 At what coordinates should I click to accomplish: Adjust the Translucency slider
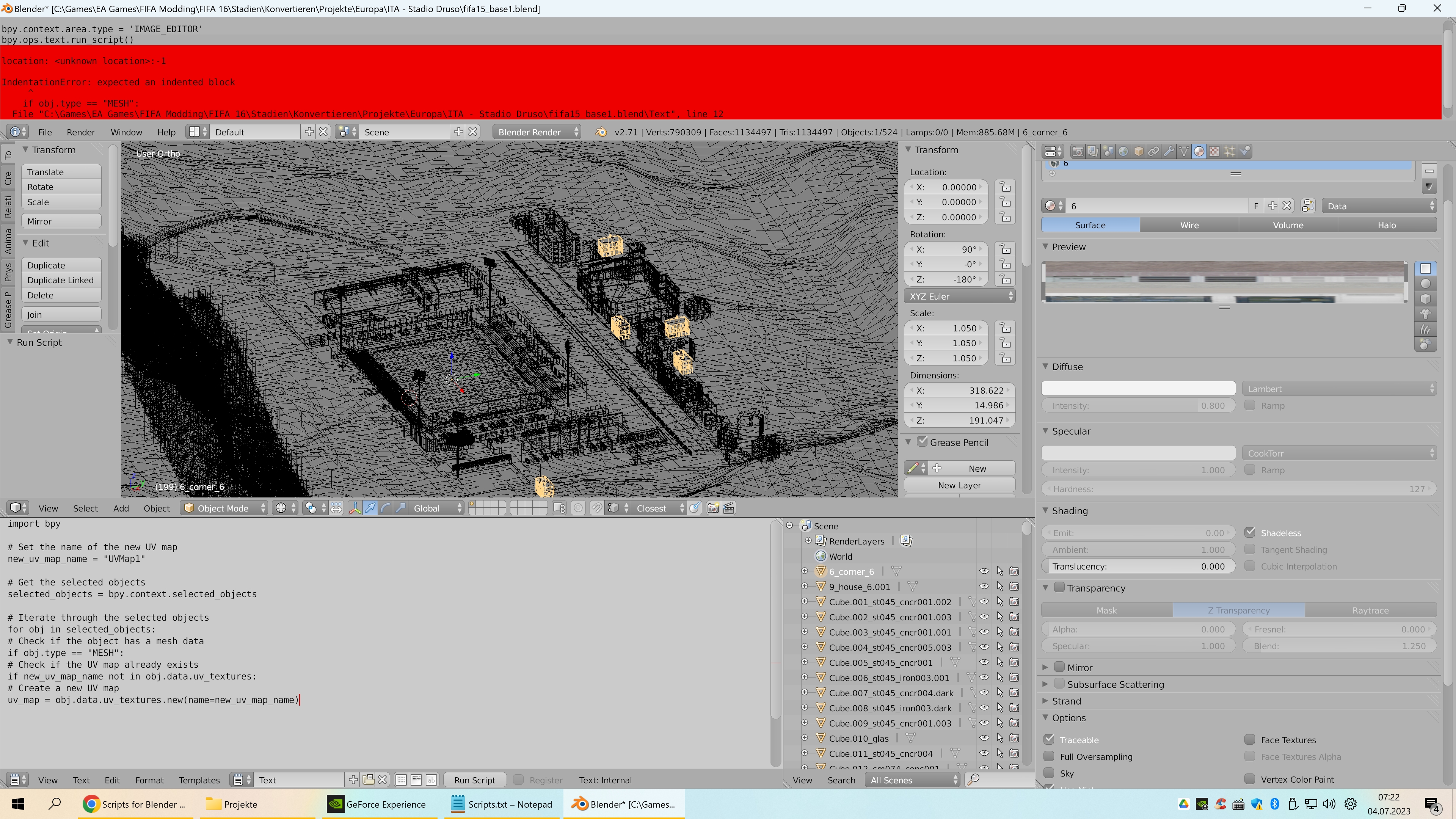point(1138,566)
